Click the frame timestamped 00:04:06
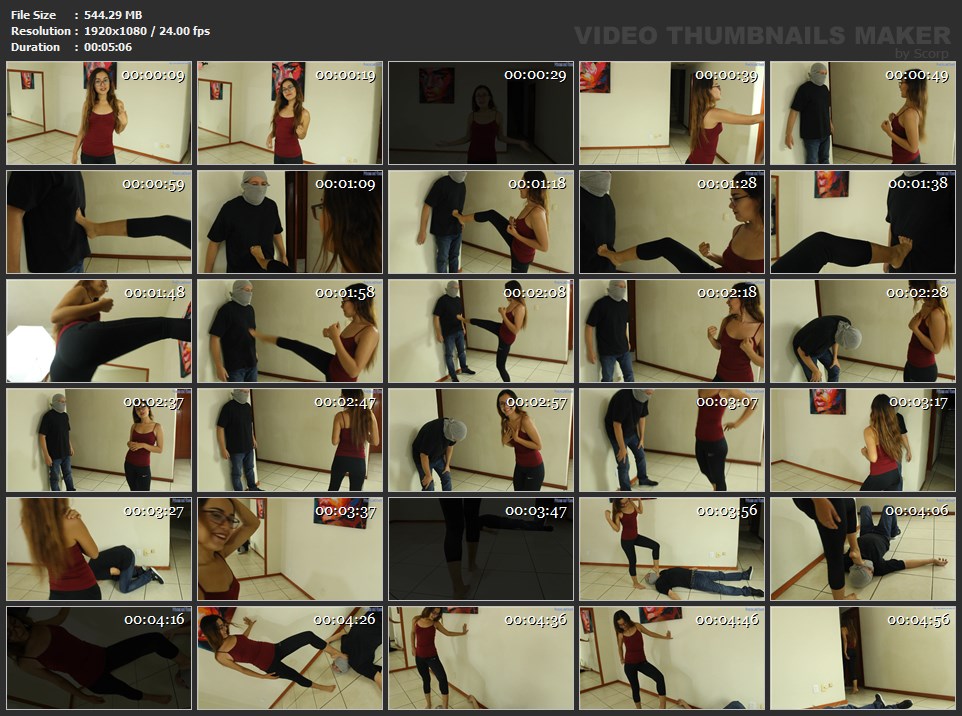This screenshot has height=716, width=962. click(x=863, y=549)
